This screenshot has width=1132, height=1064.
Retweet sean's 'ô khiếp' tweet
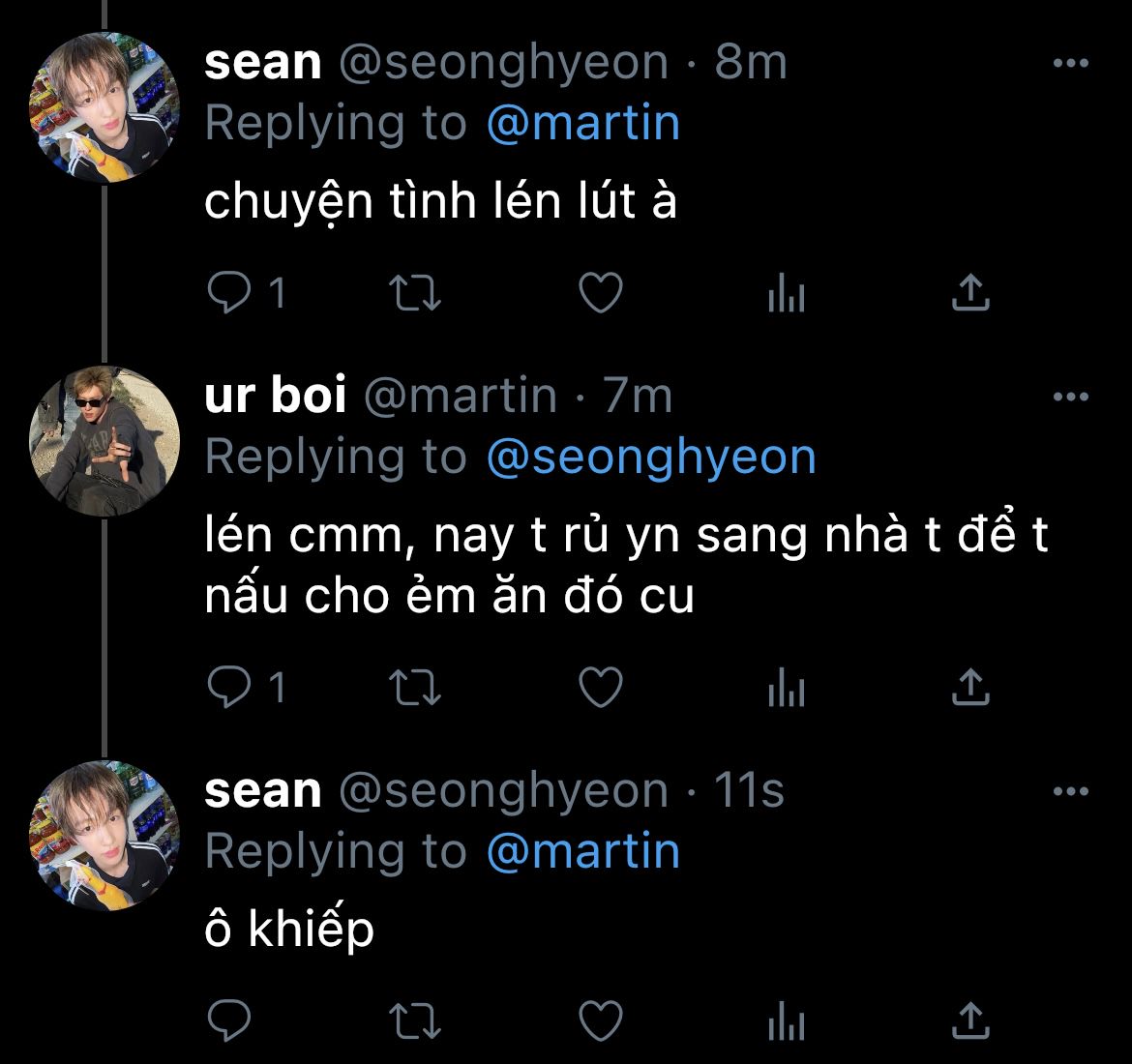[414, 1020]
